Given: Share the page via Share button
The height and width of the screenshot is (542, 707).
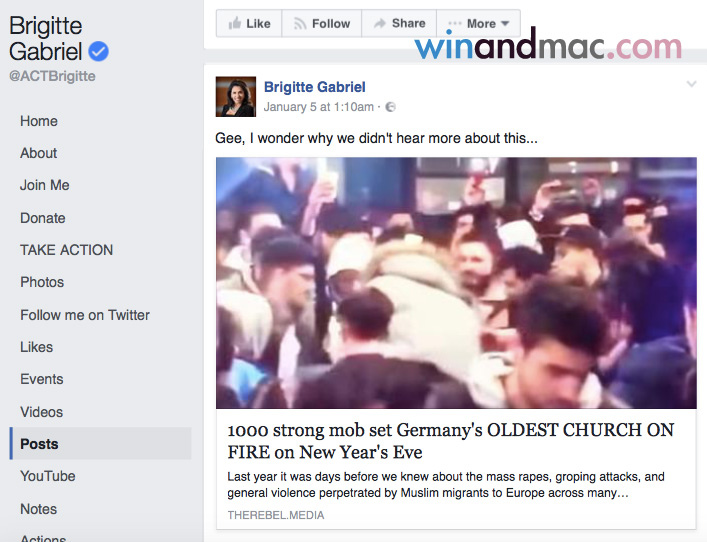Looking at the screenshot, I should coord(398,23).
